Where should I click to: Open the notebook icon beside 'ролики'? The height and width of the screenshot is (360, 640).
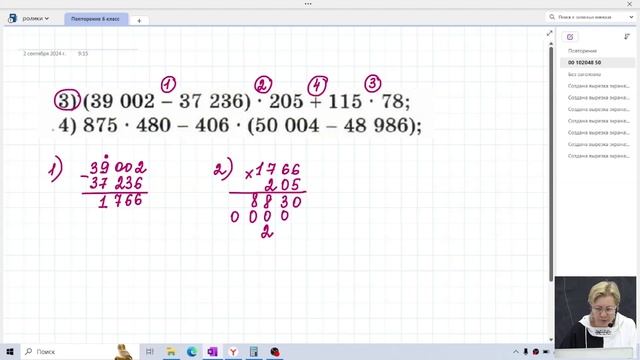[12, 18]
